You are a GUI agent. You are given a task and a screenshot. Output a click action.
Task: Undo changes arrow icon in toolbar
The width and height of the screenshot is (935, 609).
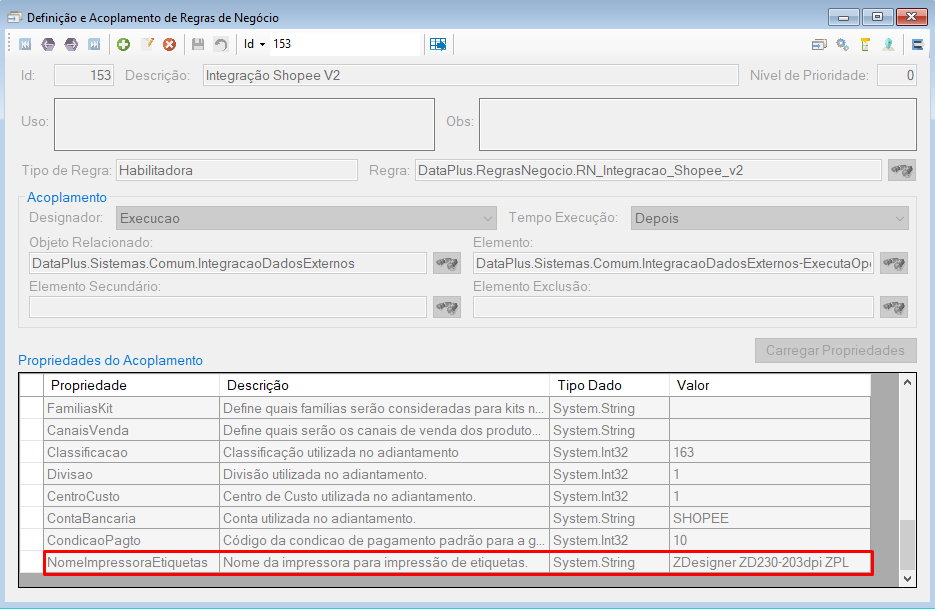click(221, 44)
